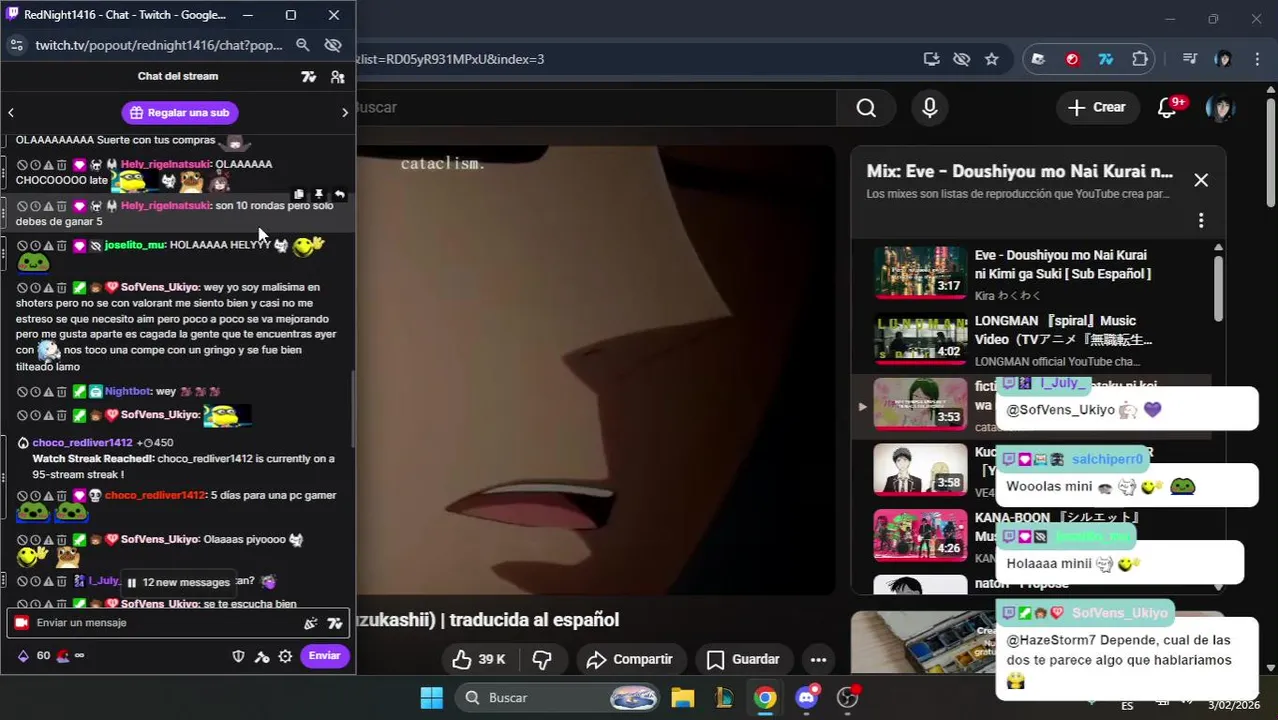
Task: Toggle third-party cookie eye in Twitch popout
Action: coord(333,45)
